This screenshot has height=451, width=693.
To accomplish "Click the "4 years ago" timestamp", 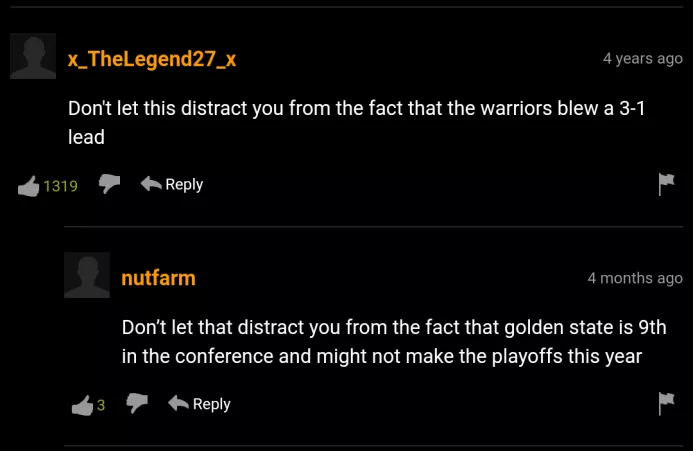I will (642, 59).
